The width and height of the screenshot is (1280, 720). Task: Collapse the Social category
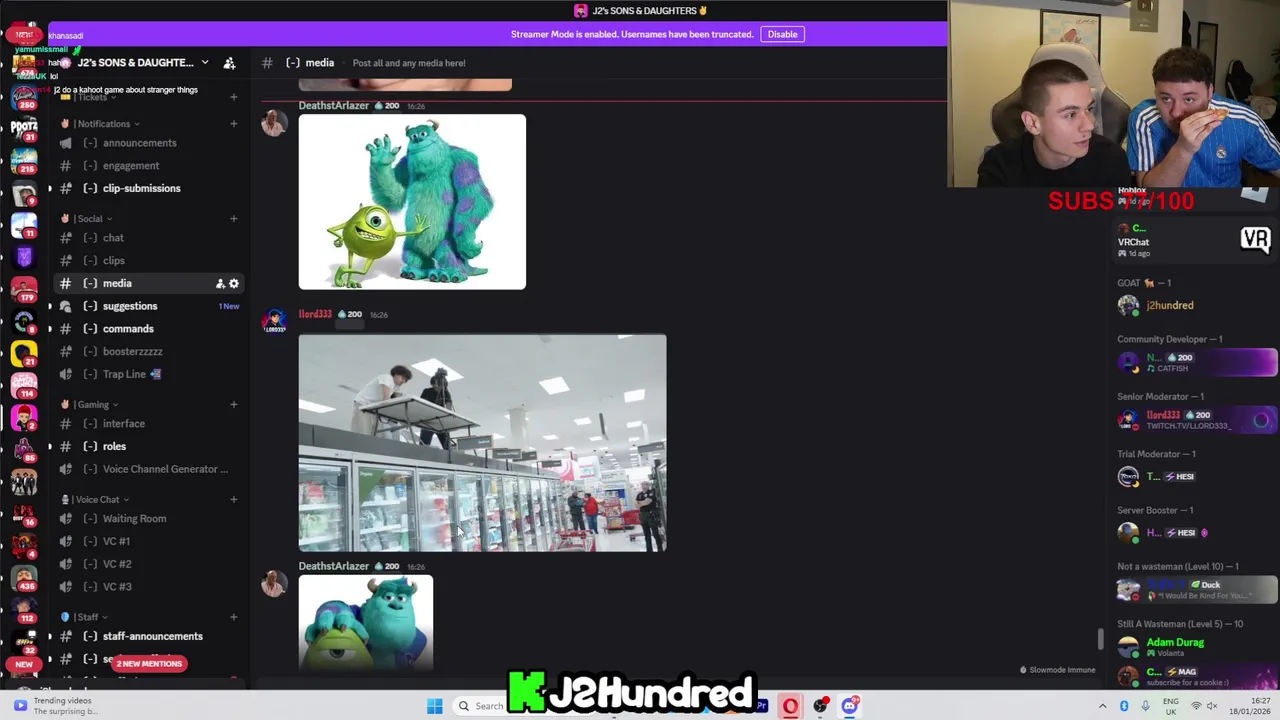coord(88,219)
